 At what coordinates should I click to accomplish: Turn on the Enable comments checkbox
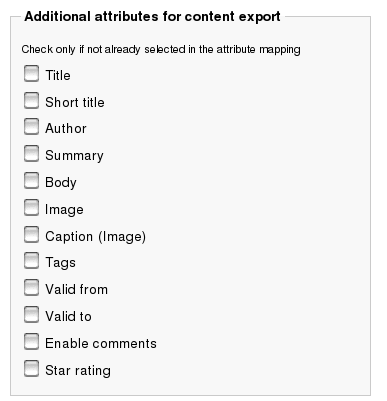click(x=31, y=342)
